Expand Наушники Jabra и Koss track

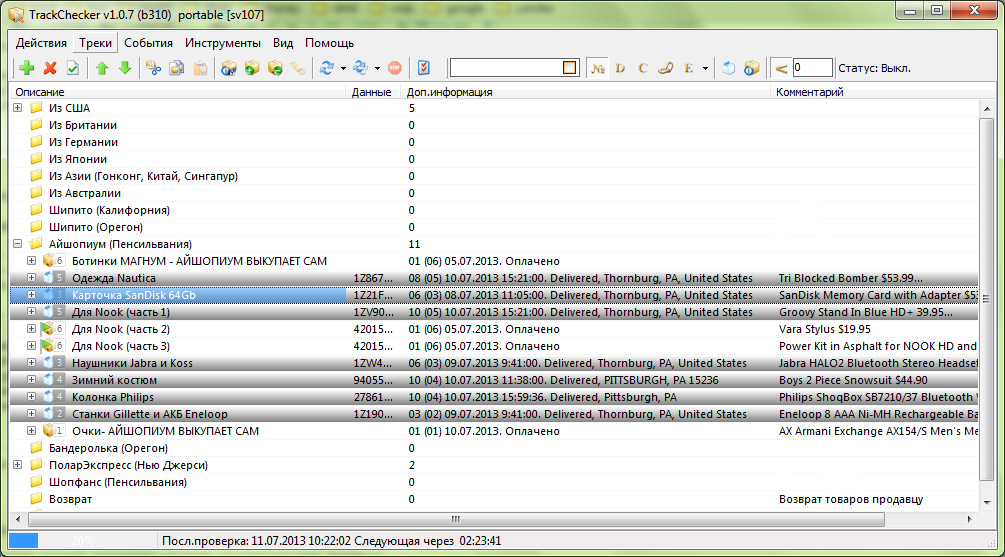[31, 363]
